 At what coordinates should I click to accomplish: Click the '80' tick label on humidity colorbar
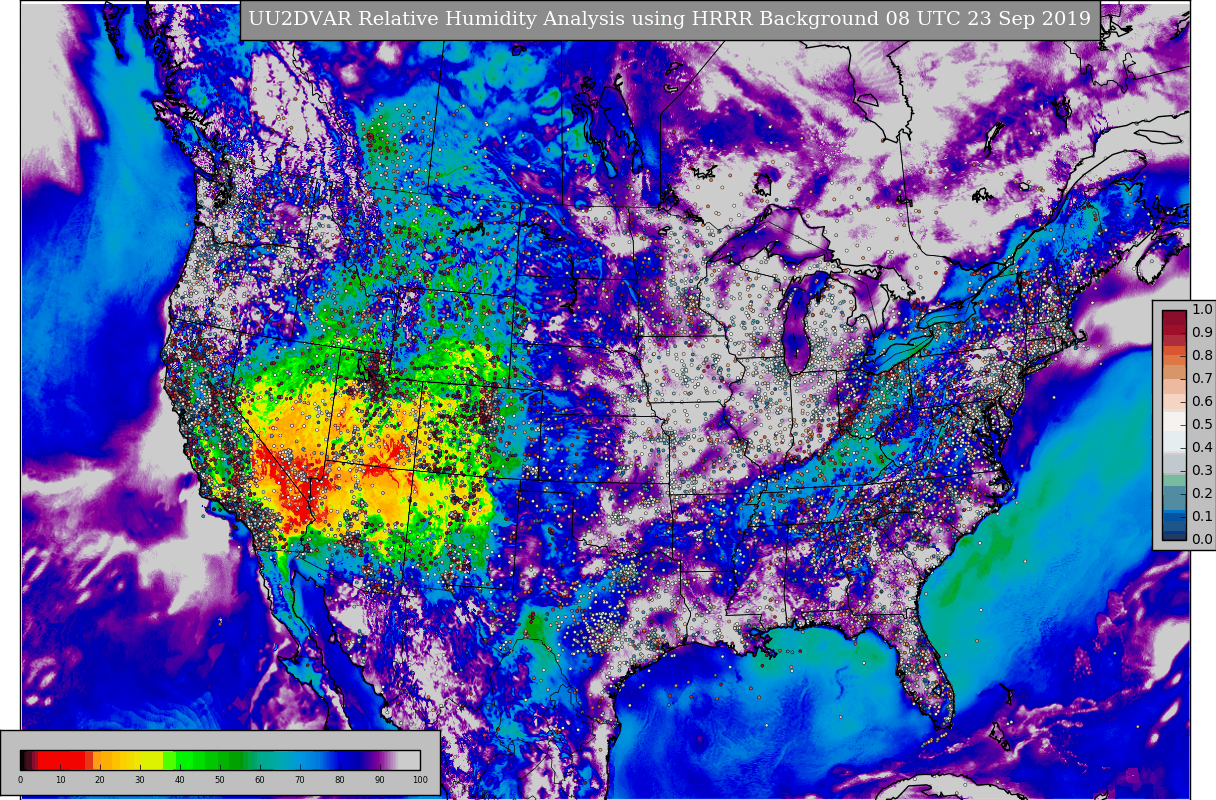click(x=340, y=780)
